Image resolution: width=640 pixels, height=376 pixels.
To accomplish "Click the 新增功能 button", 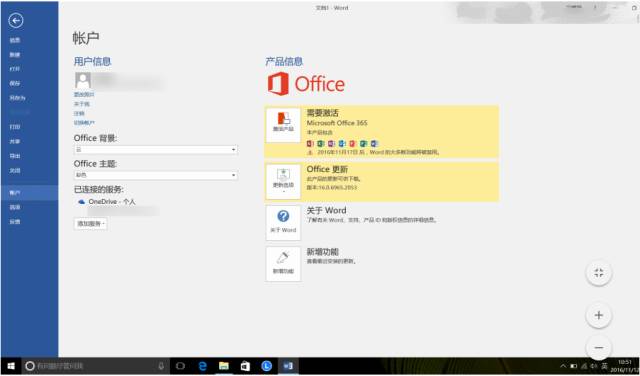I will tap(283, 264).
